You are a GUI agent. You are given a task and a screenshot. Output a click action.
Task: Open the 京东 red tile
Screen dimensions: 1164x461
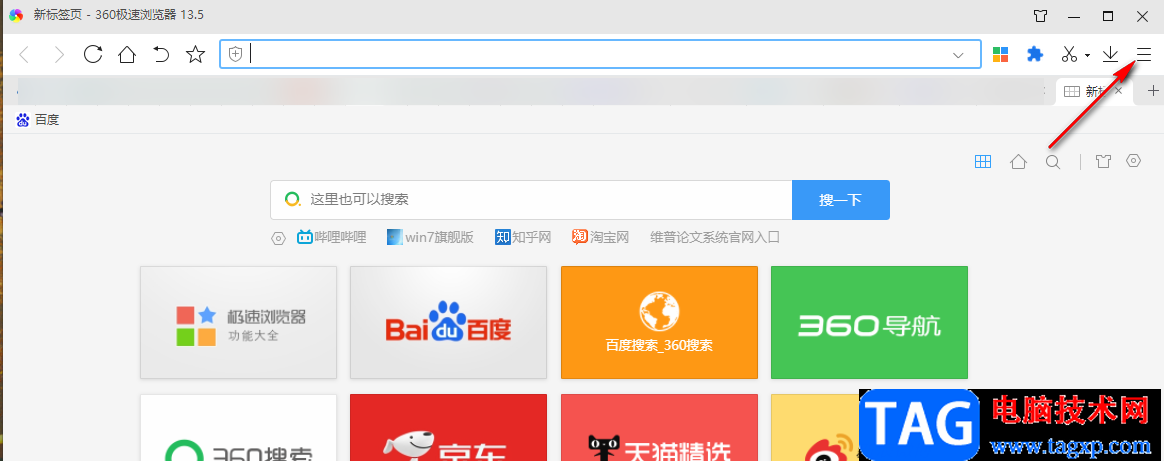448,428
